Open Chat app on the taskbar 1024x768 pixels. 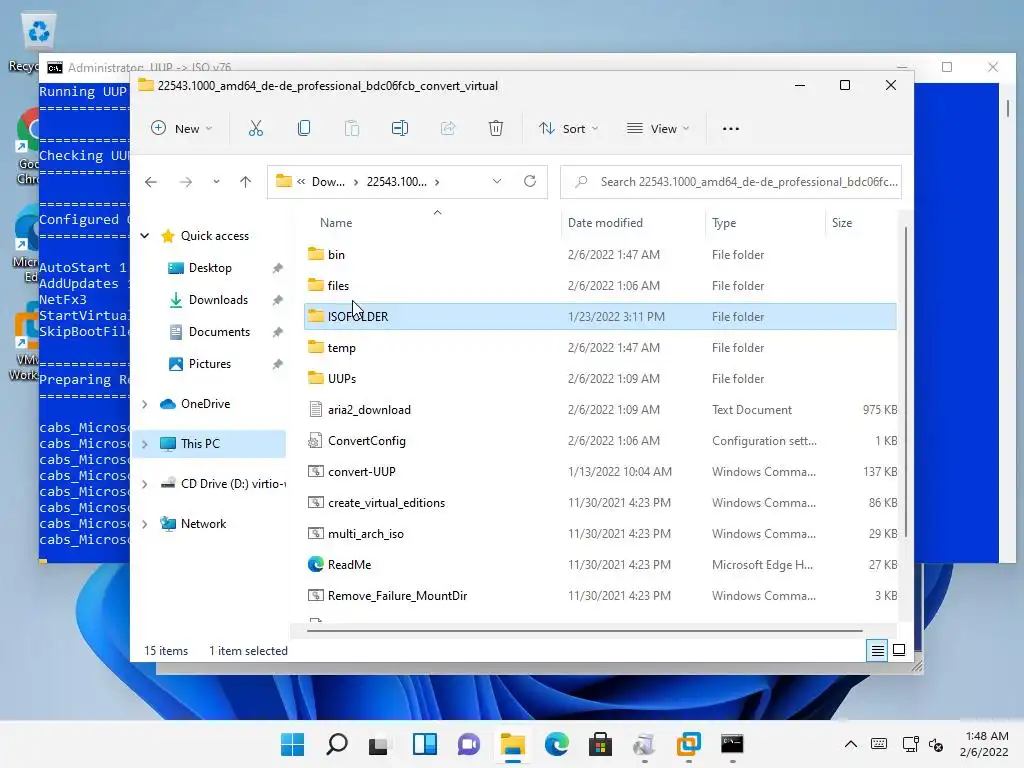click(x=468, y=744)
